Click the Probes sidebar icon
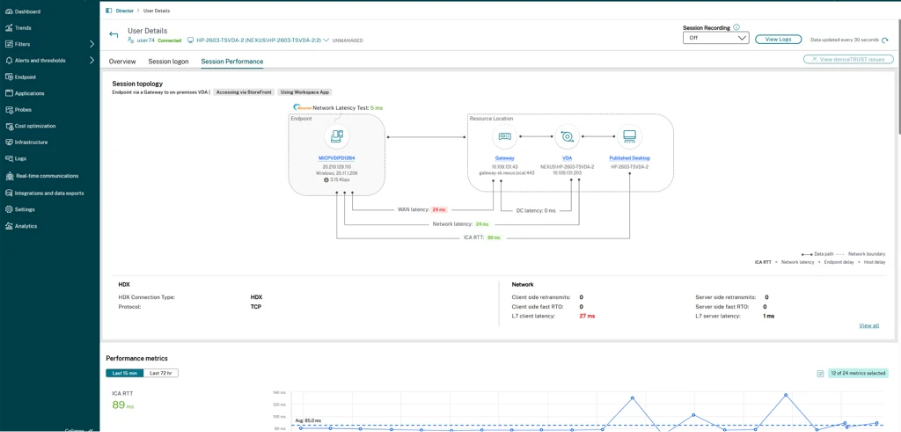 click(9, 110)
